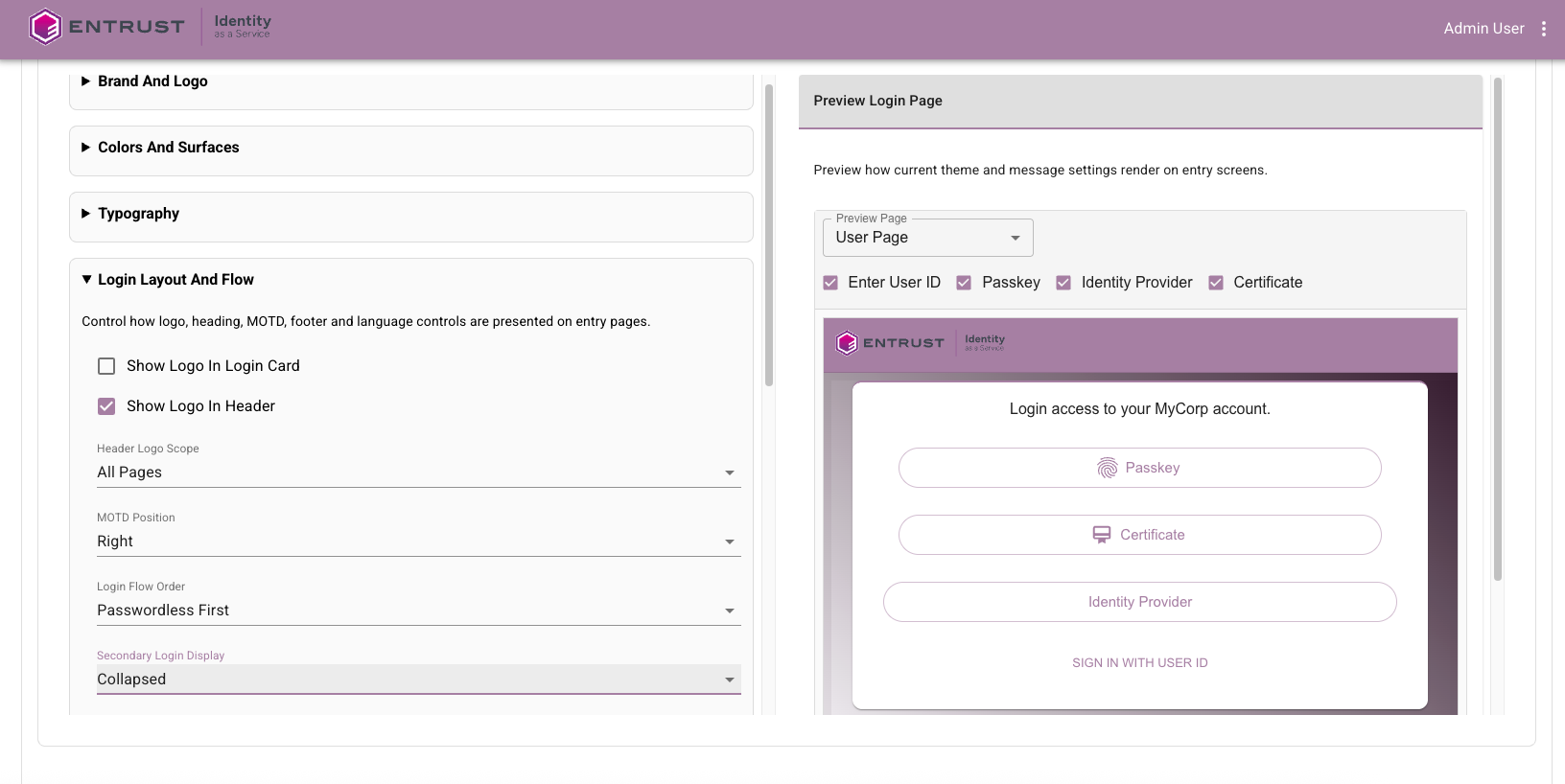Click the certificate icon in preview card
This screenshot has width=1565, height=784.
(x=1102, y=535)
